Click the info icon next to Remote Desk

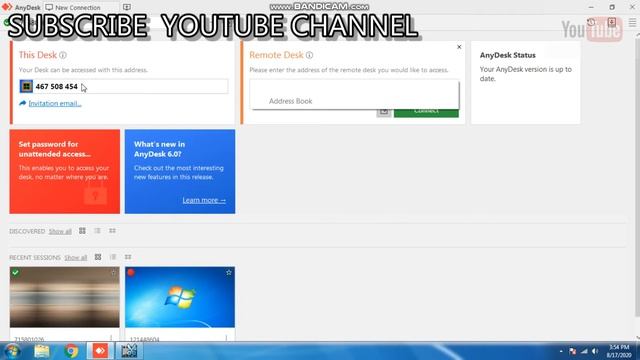309,55
